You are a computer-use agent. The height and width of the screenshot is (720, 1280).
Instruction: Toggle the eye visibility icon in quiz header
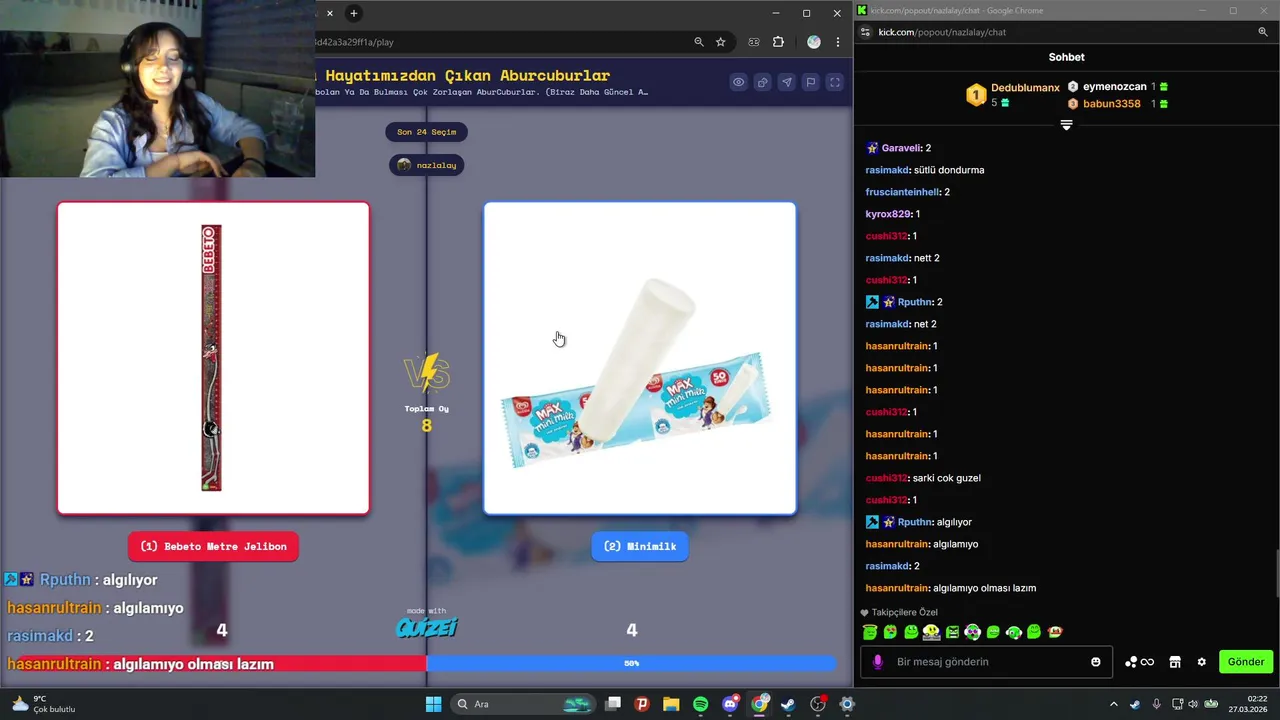click(738, 82)
